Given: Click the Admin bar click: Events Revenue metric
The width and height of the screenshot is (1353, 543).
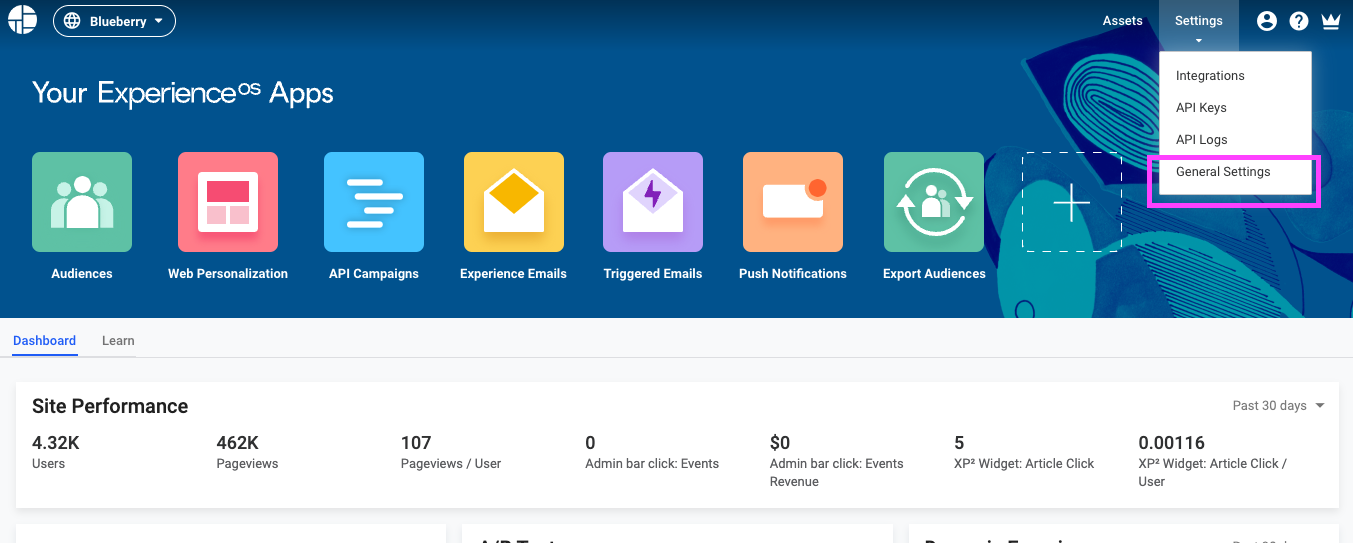Looking at the screenshot, I should (836, 462).
